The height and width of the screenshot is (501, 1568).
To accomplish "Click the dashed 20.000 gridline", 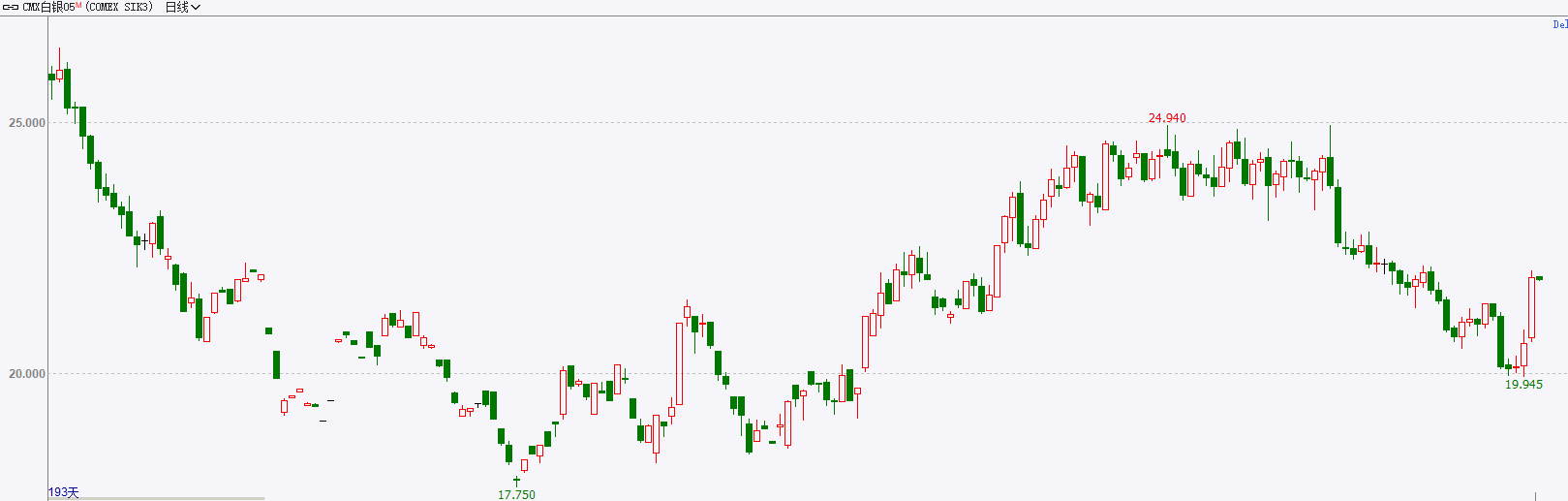I will [808, 373].
